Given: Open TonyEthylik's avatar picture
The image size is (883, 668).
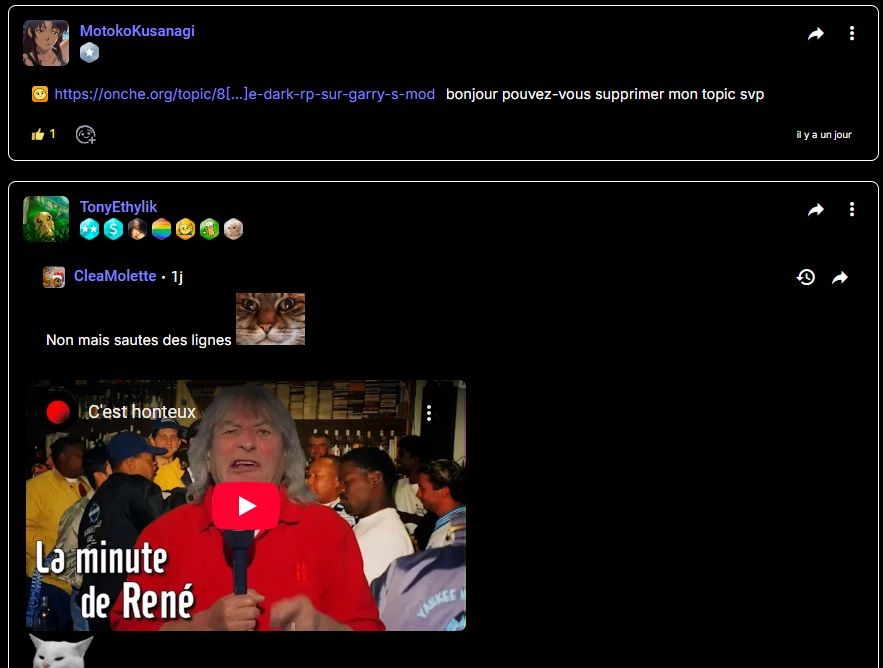Looking at the screenshot, I should click(46, 219).
